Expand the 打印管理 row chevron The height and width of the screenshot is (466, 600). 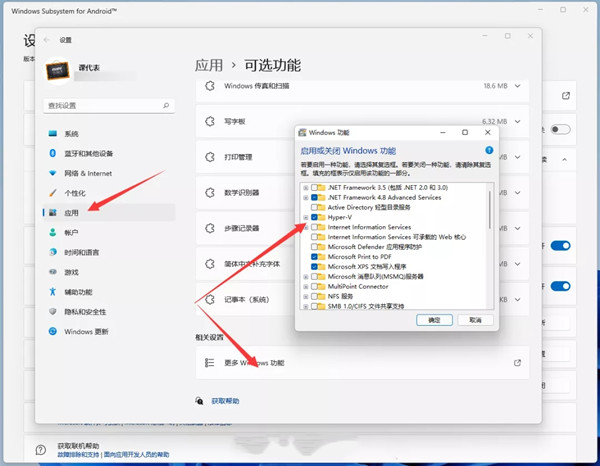pos(517,157)
